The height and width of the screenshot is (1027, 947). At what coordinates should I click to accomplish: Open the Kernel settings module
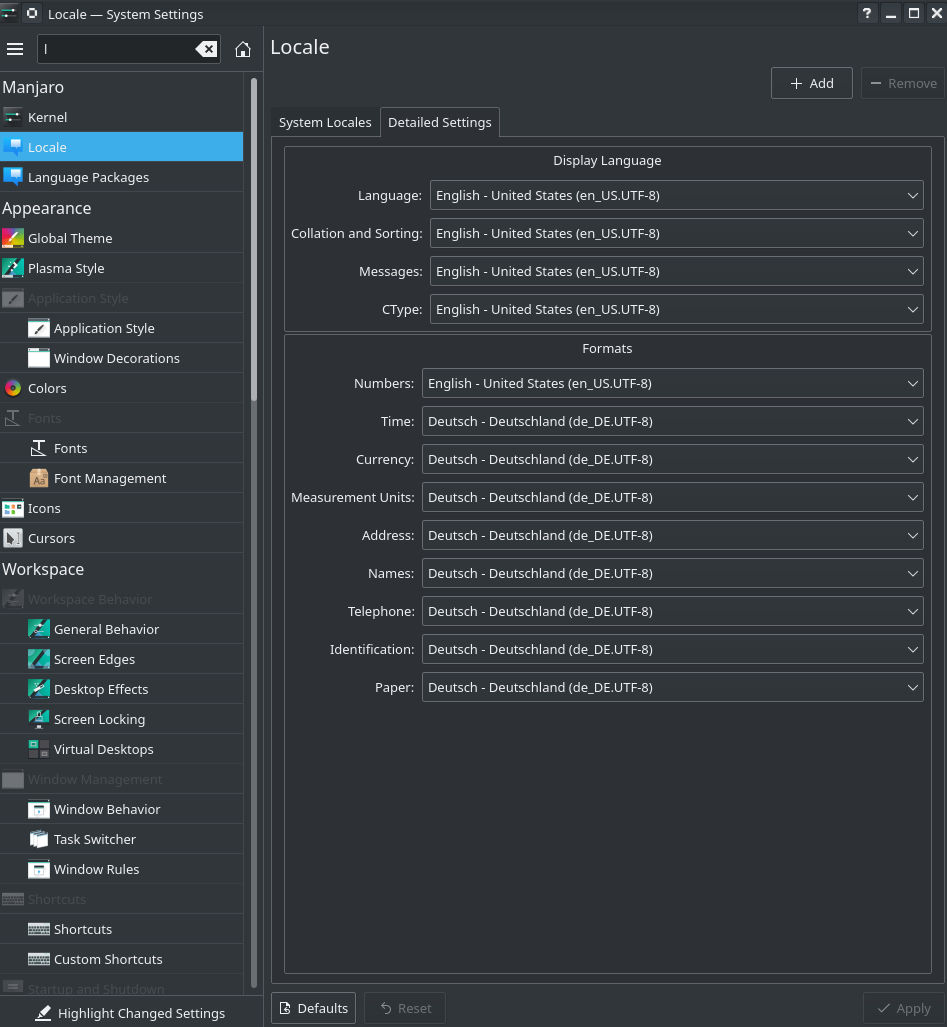pos(47,117)
